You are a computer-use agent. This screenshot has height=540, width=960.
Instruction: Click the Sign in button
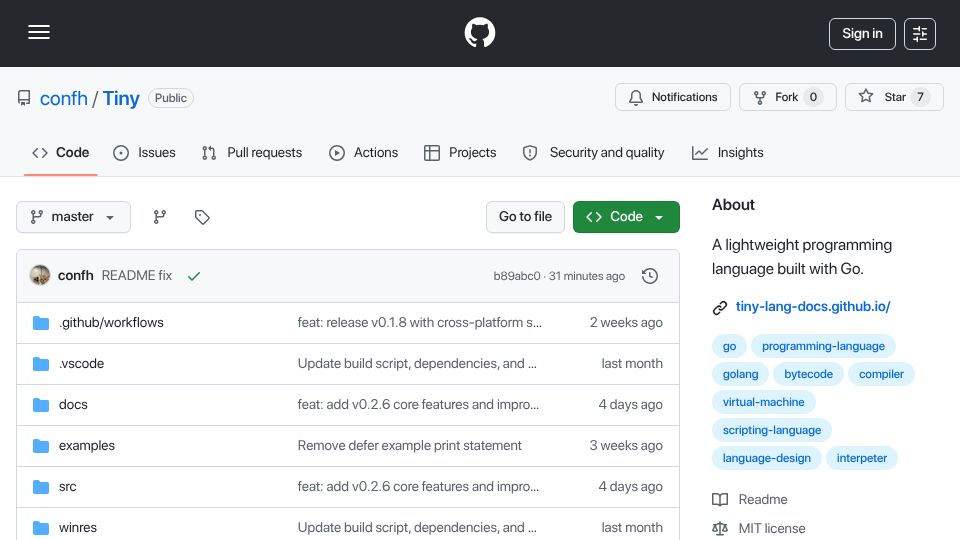[x=862, y=34]
